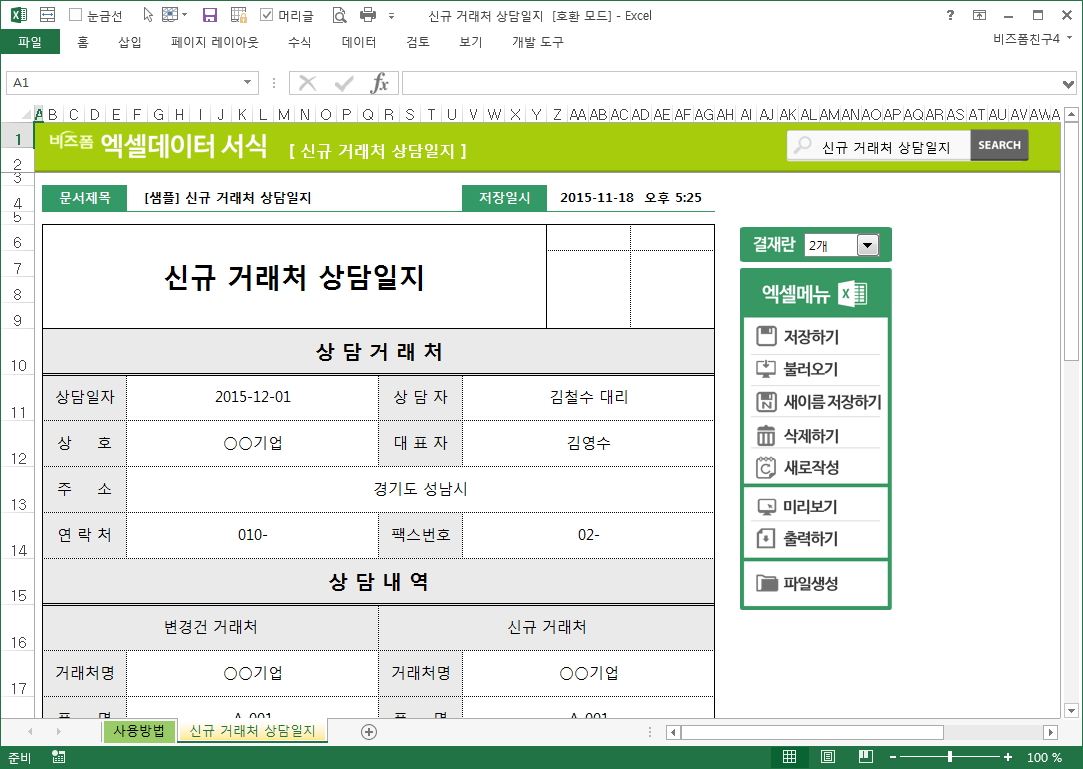Click the zoom slider handle
Image resolution: width=1083 pixels, height=769 pixels.
(950, 757)
